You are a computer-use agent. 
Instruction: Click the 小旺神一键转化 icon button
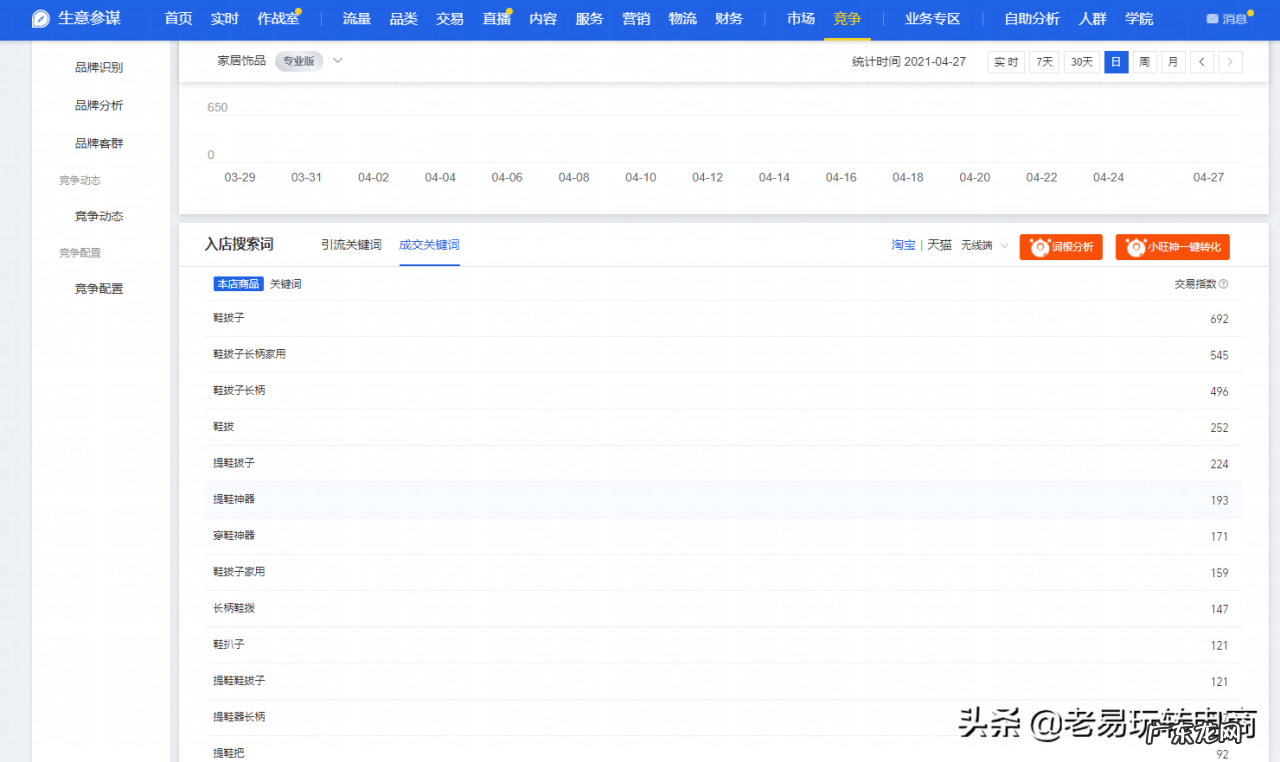point(1172,247)
